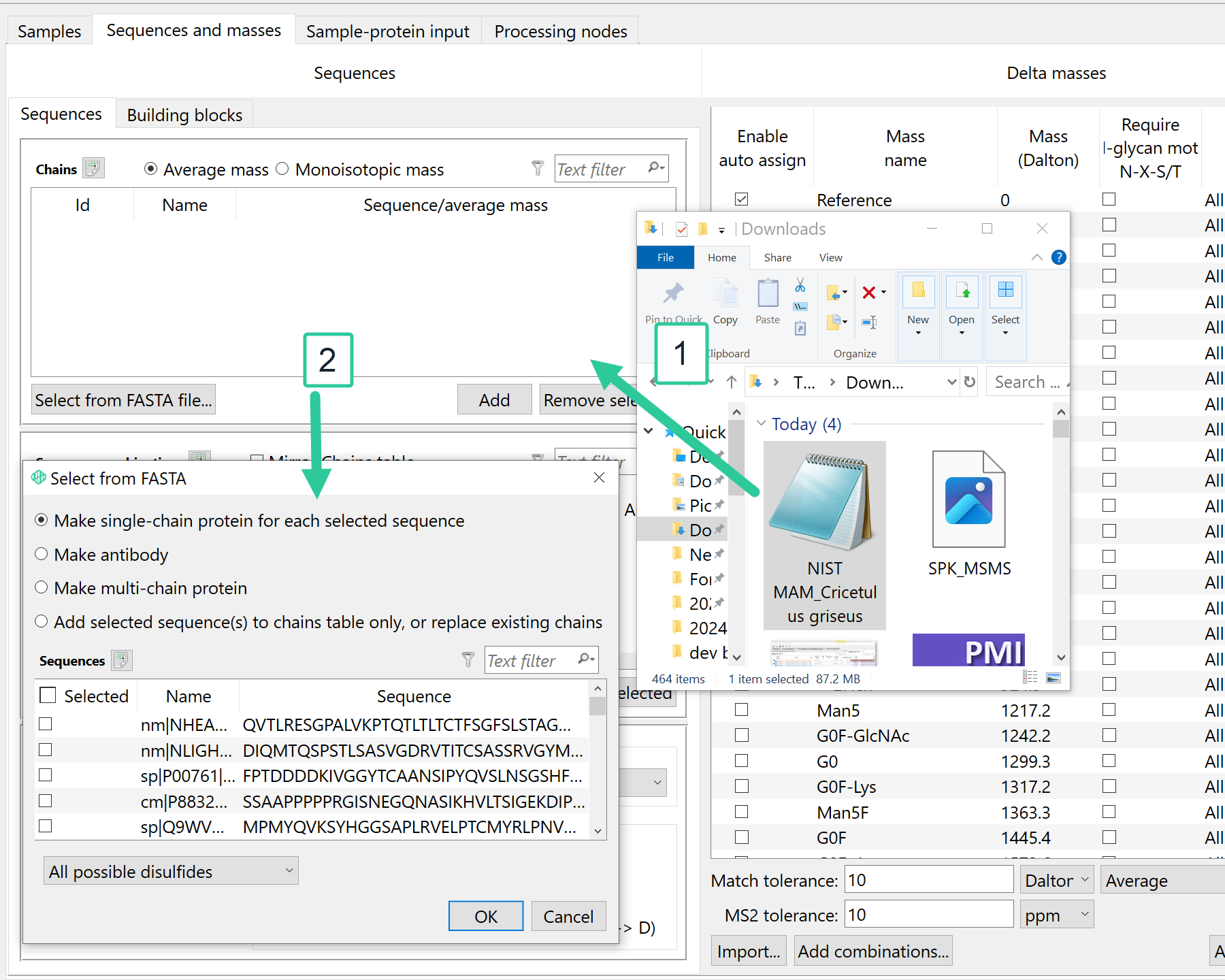Open the Explorer File menu

point(666,257)
